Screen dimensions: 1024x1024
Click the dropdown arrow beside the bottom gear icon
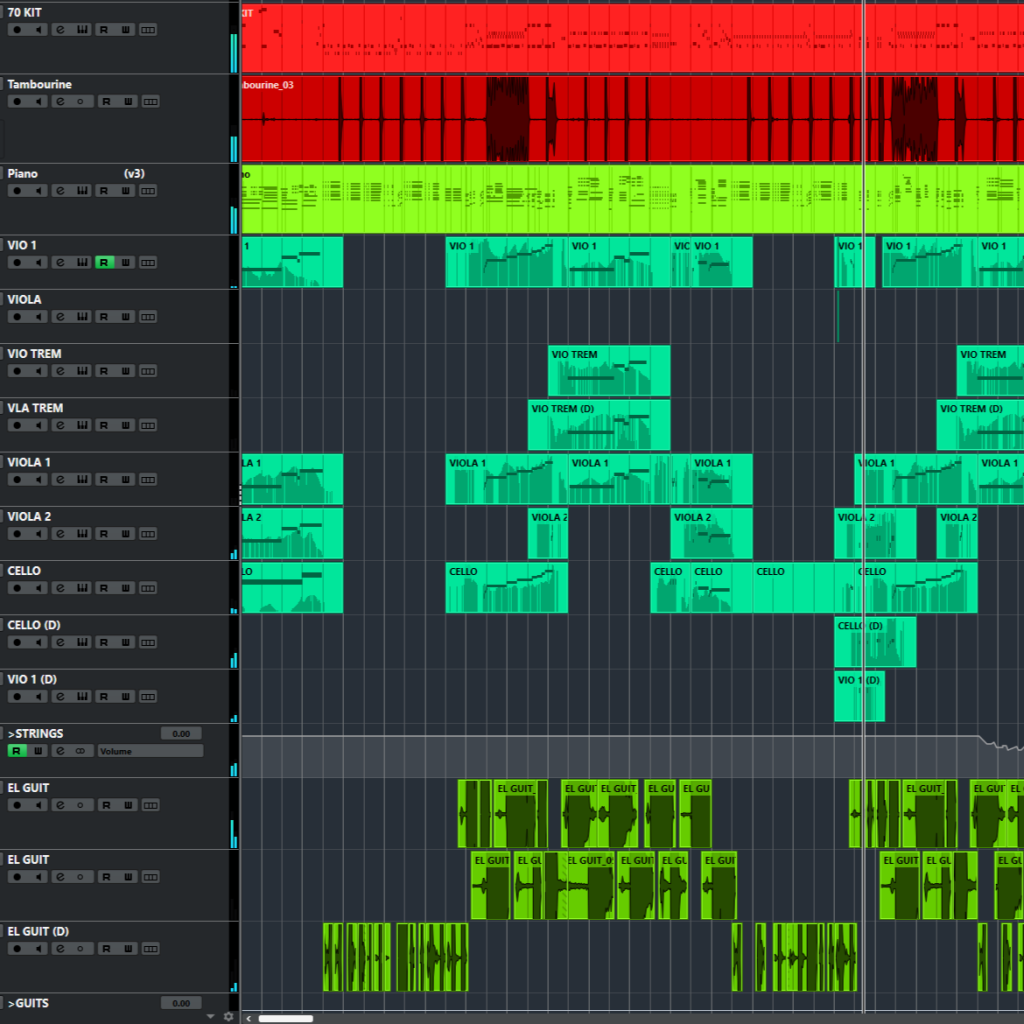[209, 1016]
